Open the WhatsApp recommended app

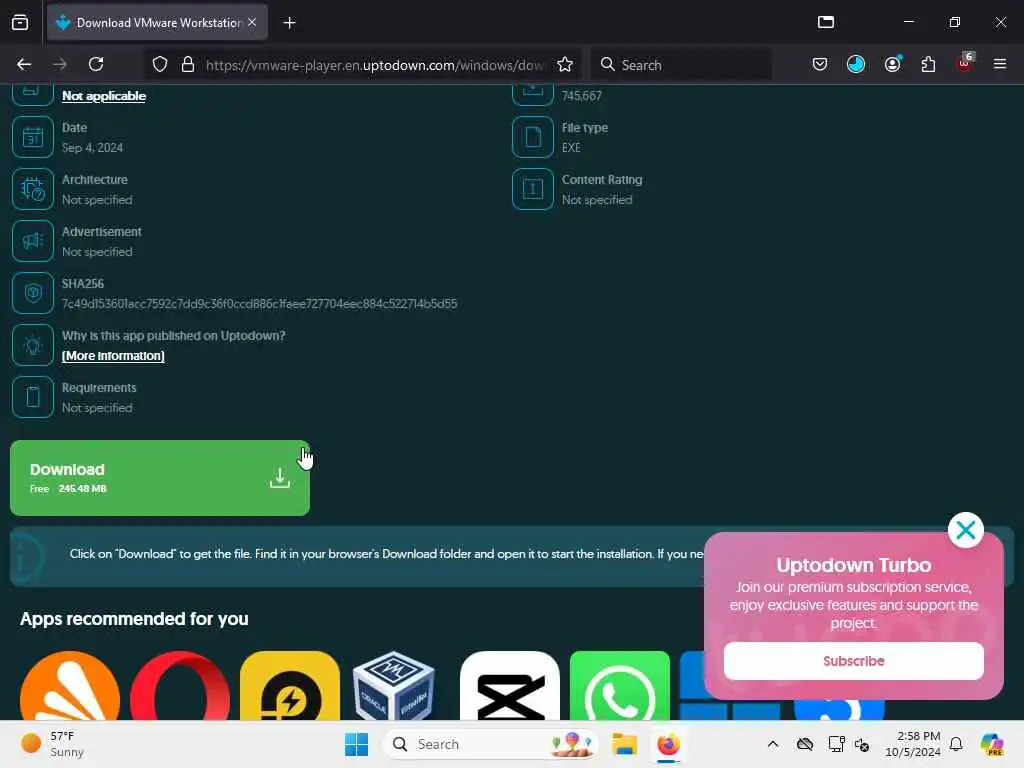[x=620, y=686]
